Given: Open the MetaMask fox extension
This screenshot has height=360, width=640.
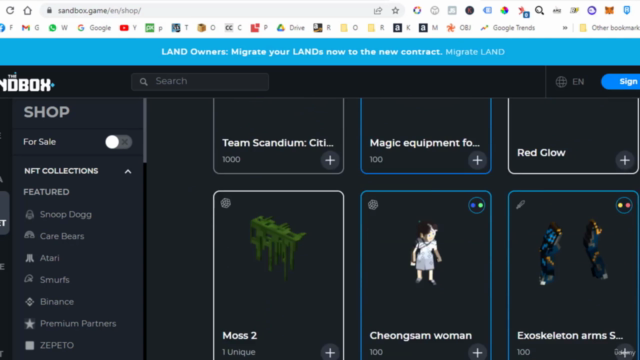Looking at the screenshot, I should point(609,11).
